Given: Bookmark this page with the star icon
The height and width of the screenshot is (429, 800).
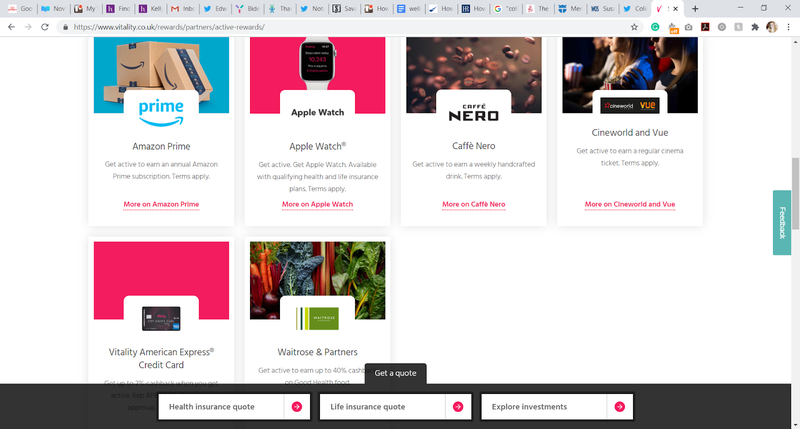Looking at the screenshot, I should tap(634, 27).
